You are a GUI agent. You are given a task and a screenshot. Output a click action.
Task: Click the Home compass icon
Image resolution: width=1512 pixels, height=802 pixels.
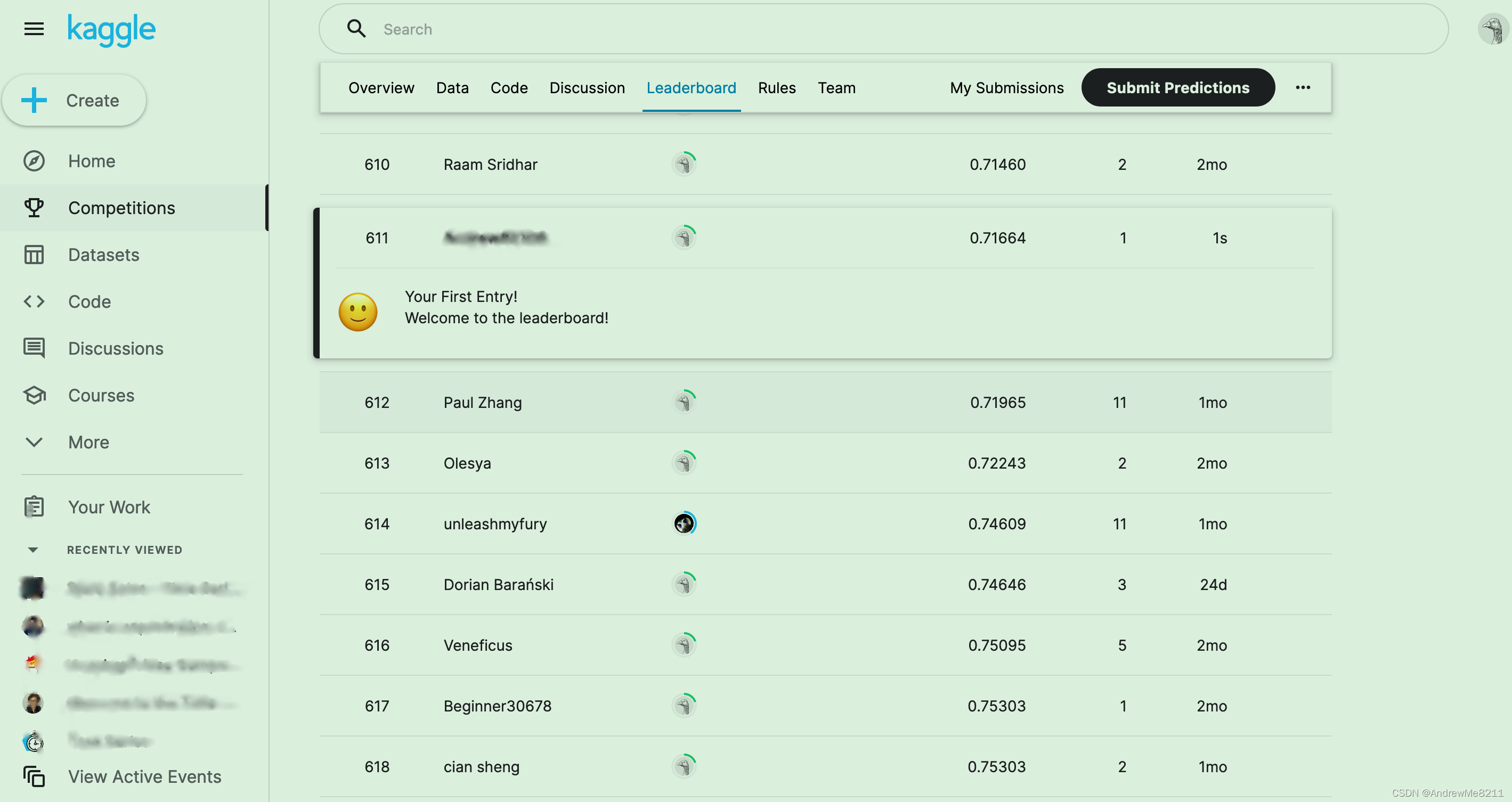(x=34, y=161)
